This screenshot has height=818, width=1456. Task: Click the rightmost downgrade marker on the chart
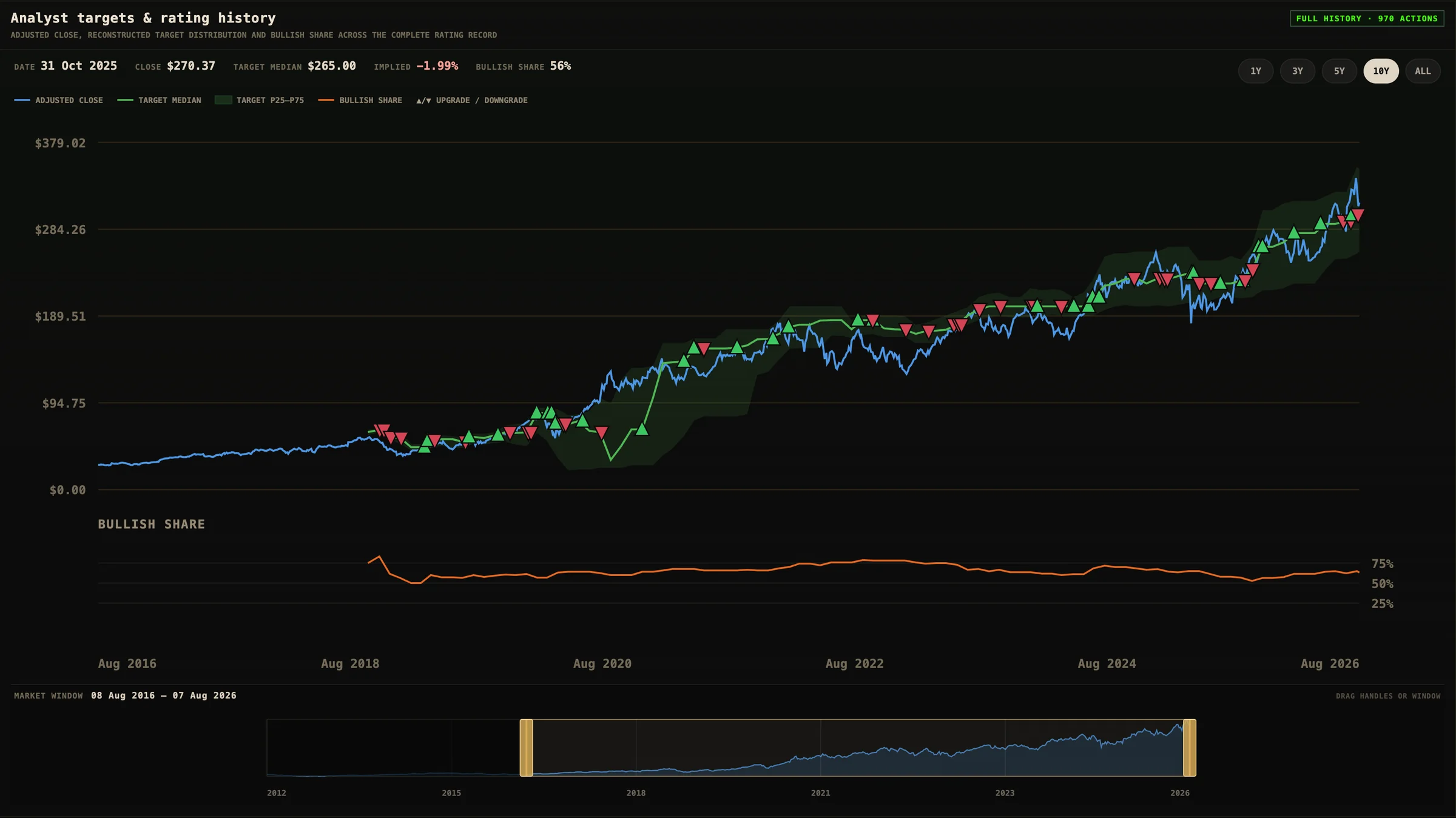point(1358,214)
